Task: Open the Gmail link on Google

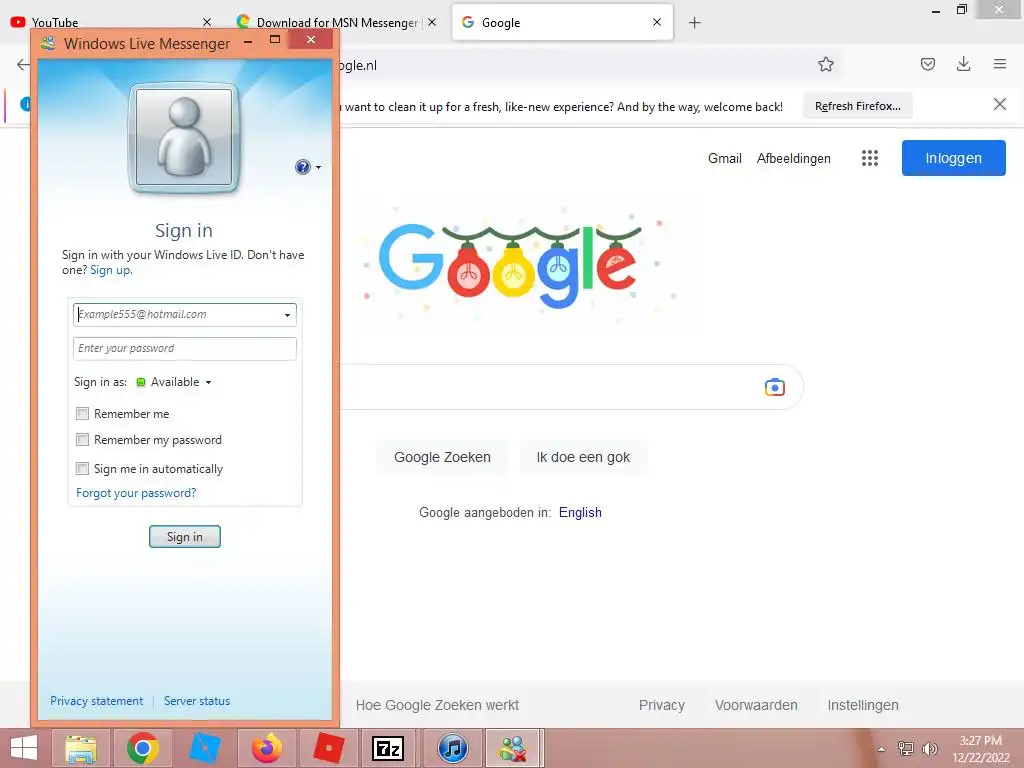Action: pos(725,158)
